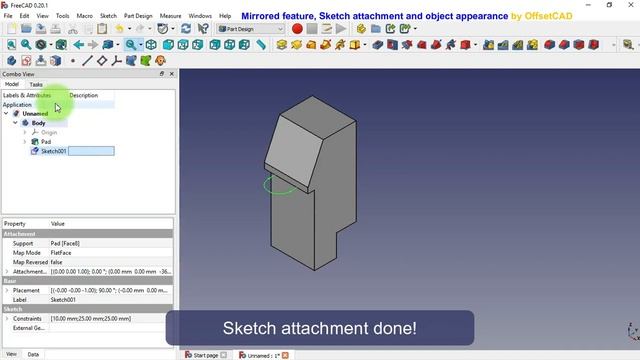Click the Datum line icon
Viewport: 640px width, 360px height.
87,61
